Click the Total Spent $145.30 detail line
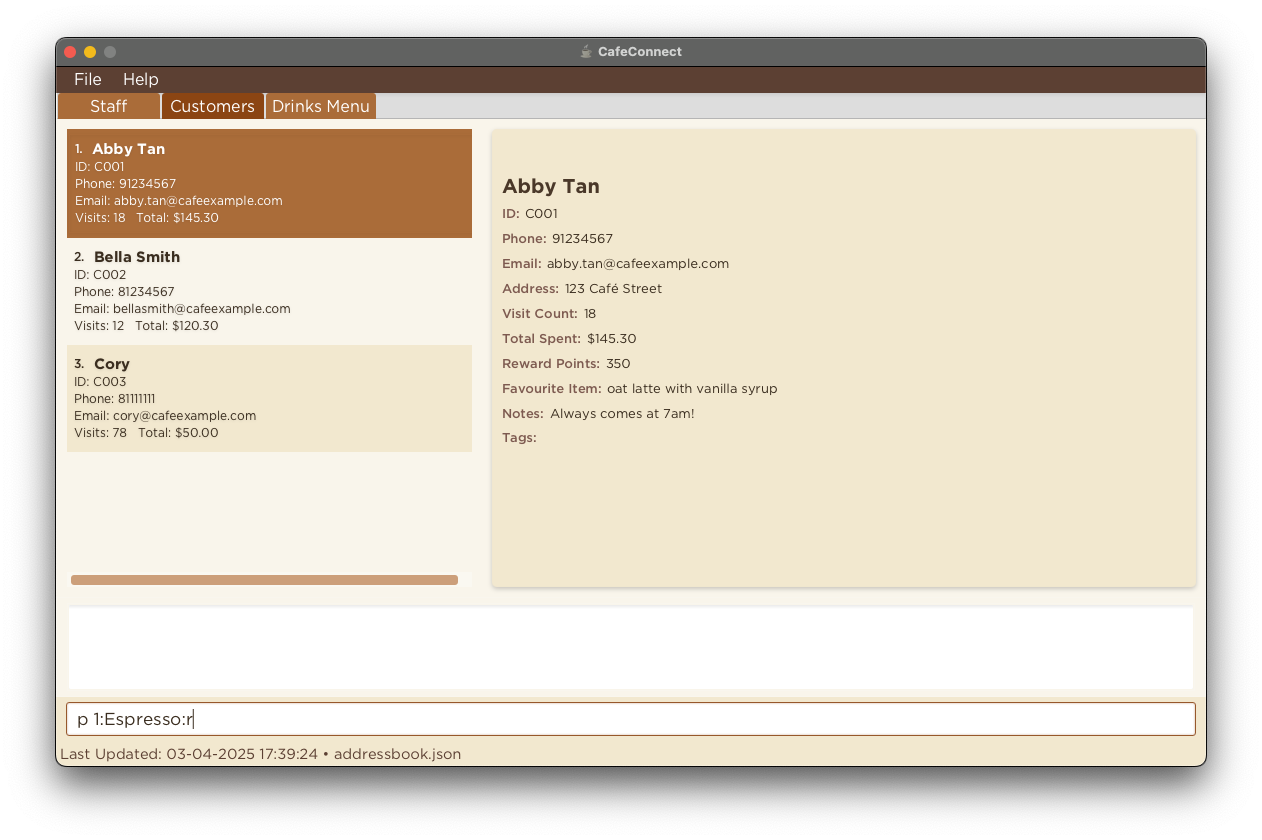The image size is (1262, 840). (569, 339)
